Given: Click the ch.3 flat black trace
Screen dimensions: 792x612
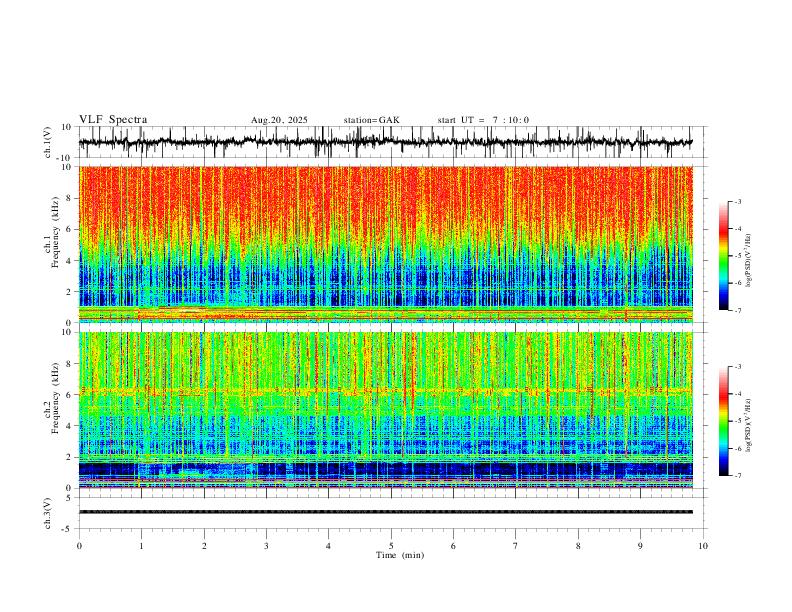Looking at the screenshot, I should (386, 512).
